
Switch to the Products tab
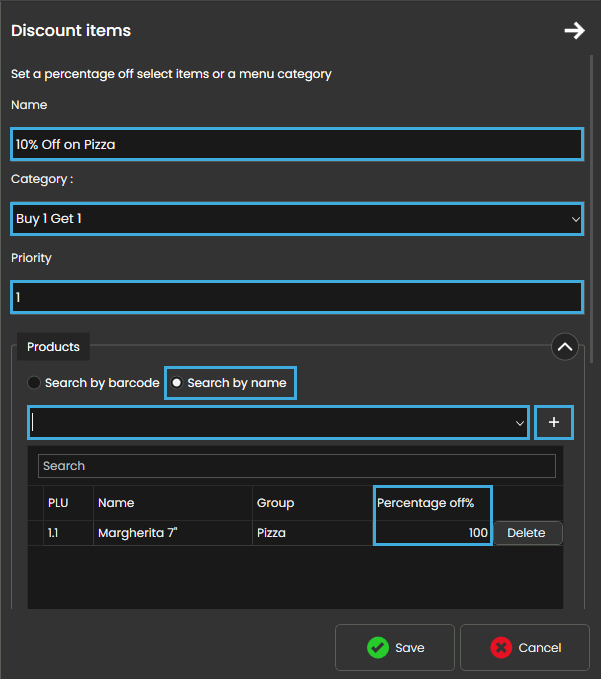click(53, 347)
